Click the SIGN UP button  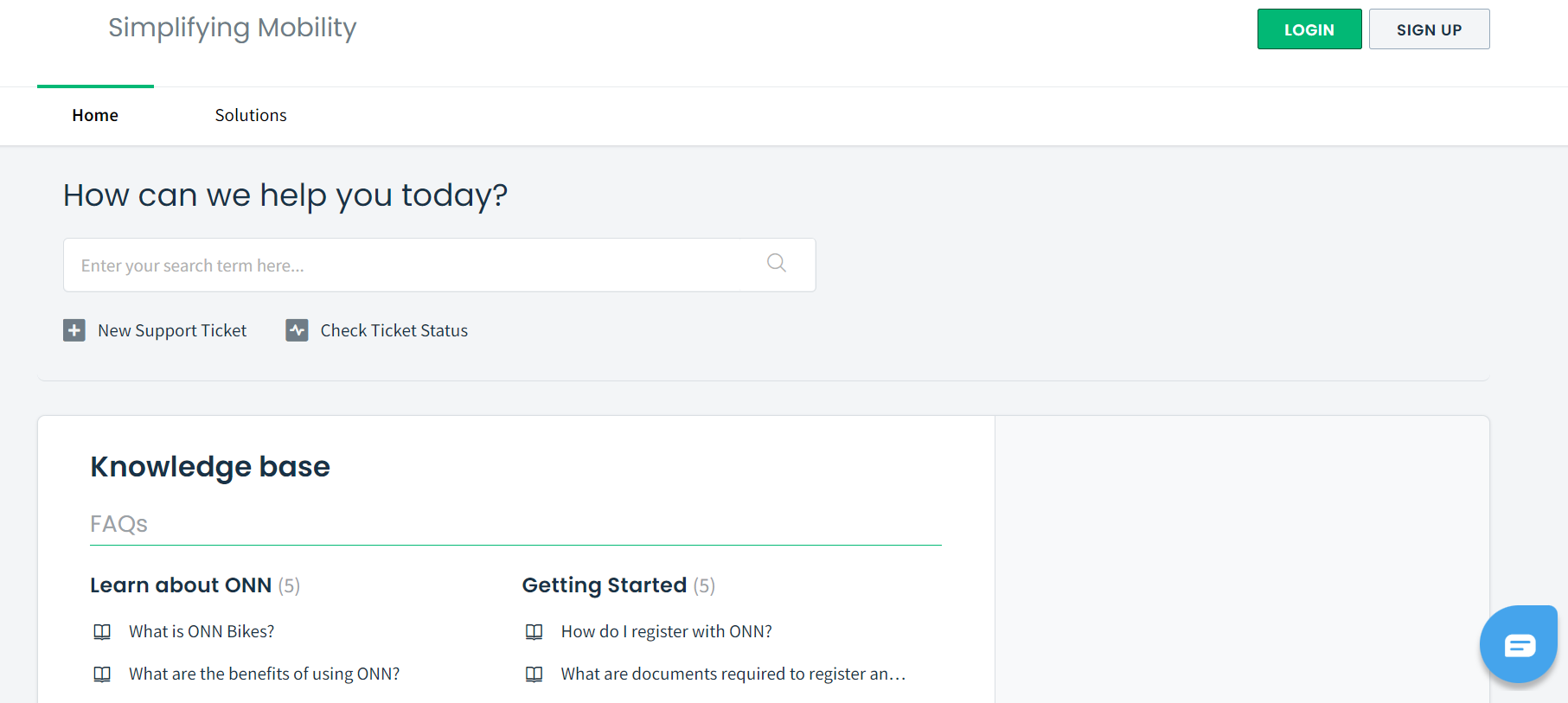click(x=1428, y=29)
